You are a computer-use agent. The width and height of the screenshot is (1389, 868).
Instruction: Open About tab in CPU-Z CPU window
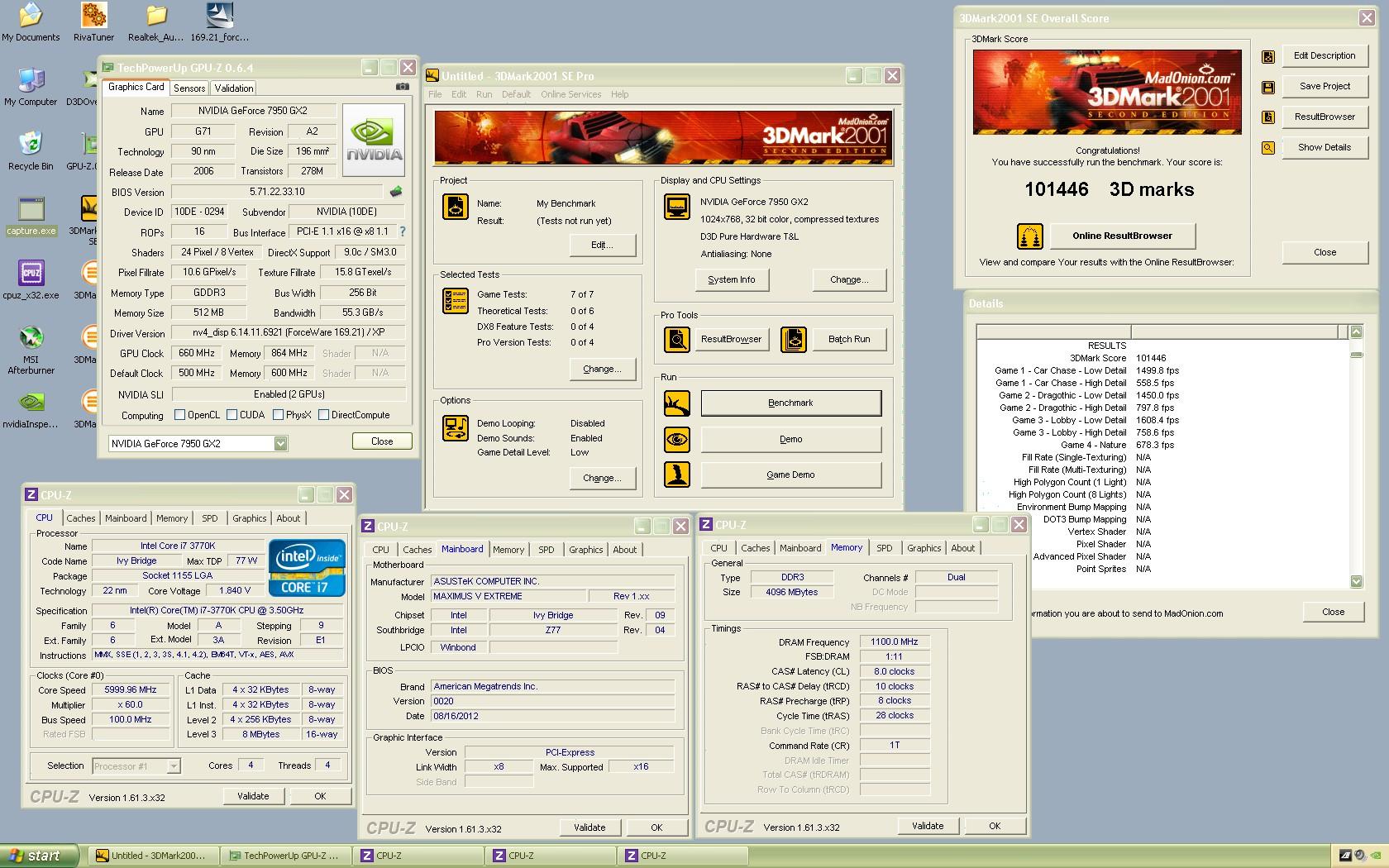(289, 518)
